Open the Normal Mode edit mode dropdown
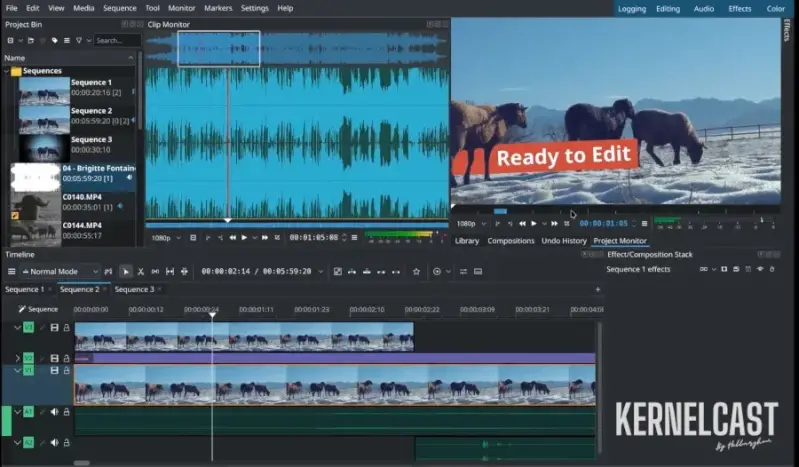The image size is (799, 467). [61, 271]
